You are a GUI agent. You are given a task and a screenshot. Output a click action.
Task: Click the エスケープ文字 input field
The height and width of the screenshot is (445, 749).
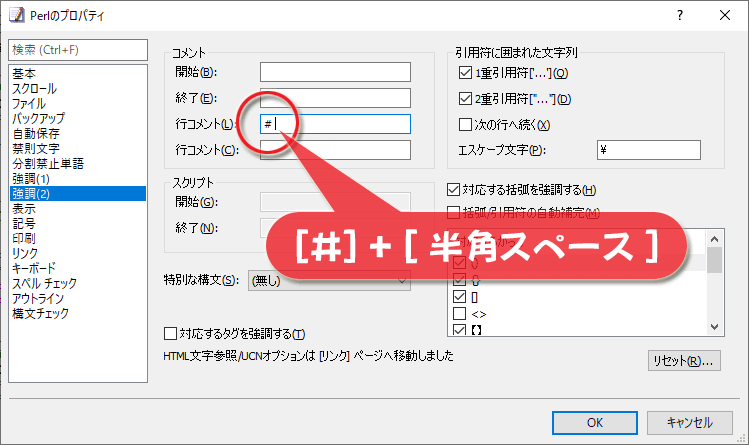(649, 150)
